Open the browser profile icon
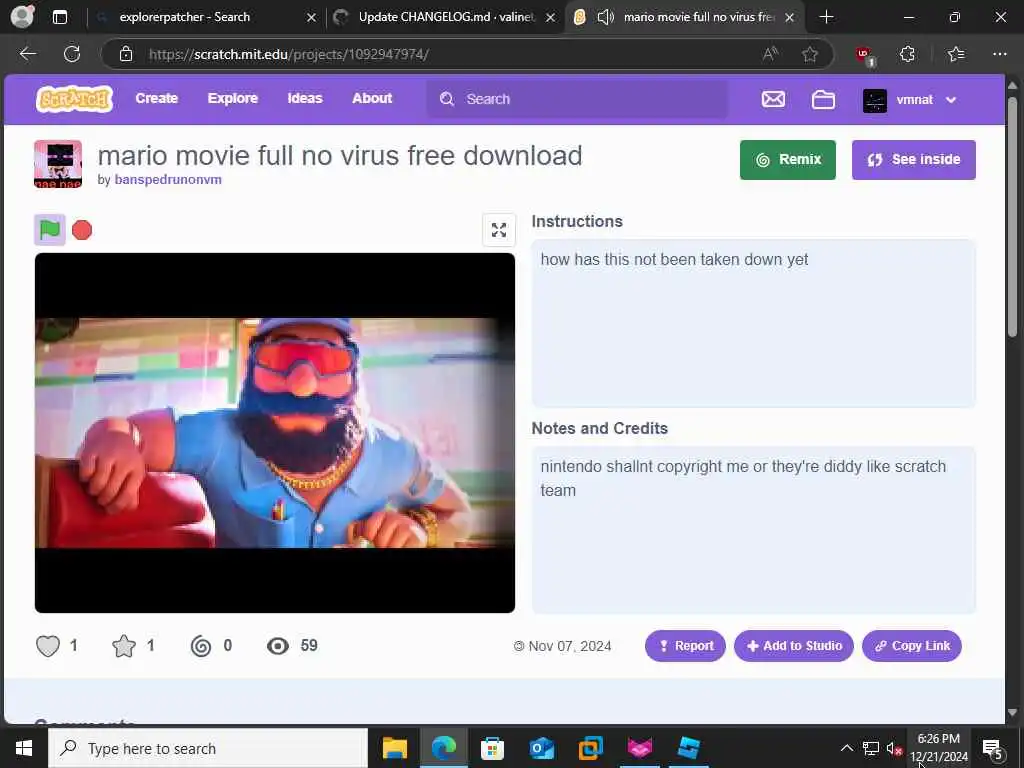The image size is (1024, 768). tap(23, 17)
